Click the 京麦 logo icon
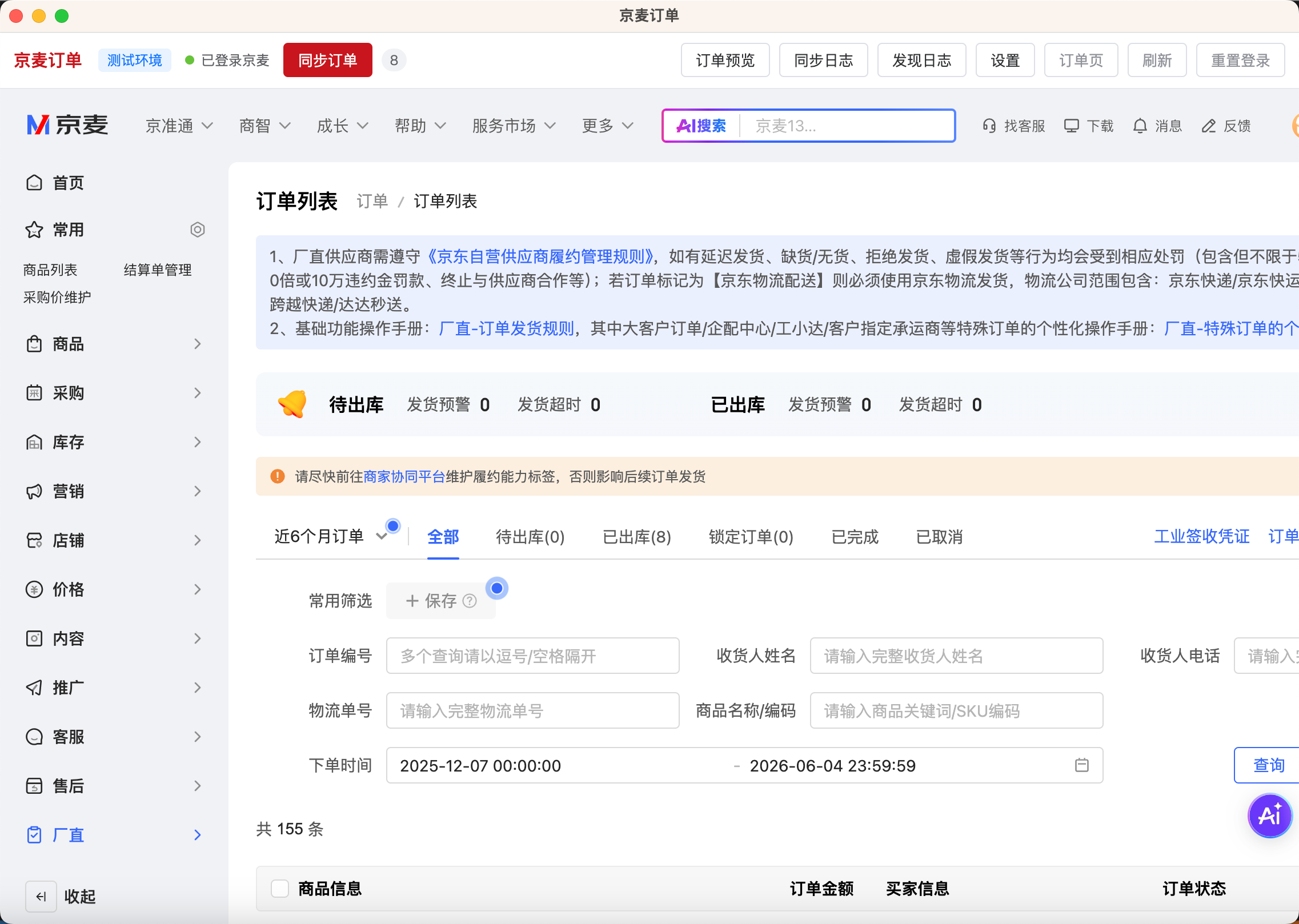This screenshot has width=1299, height=924. coord(39,125)
